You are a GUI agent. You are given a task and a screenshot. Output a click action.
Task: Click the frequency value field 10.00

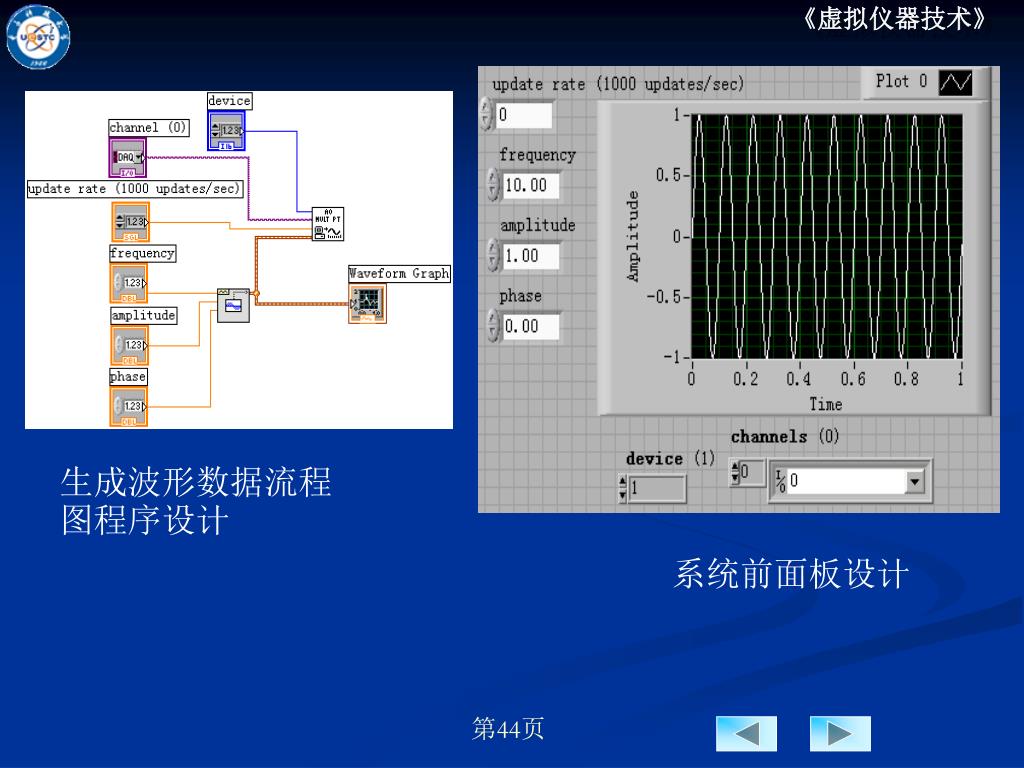point(530,185)
